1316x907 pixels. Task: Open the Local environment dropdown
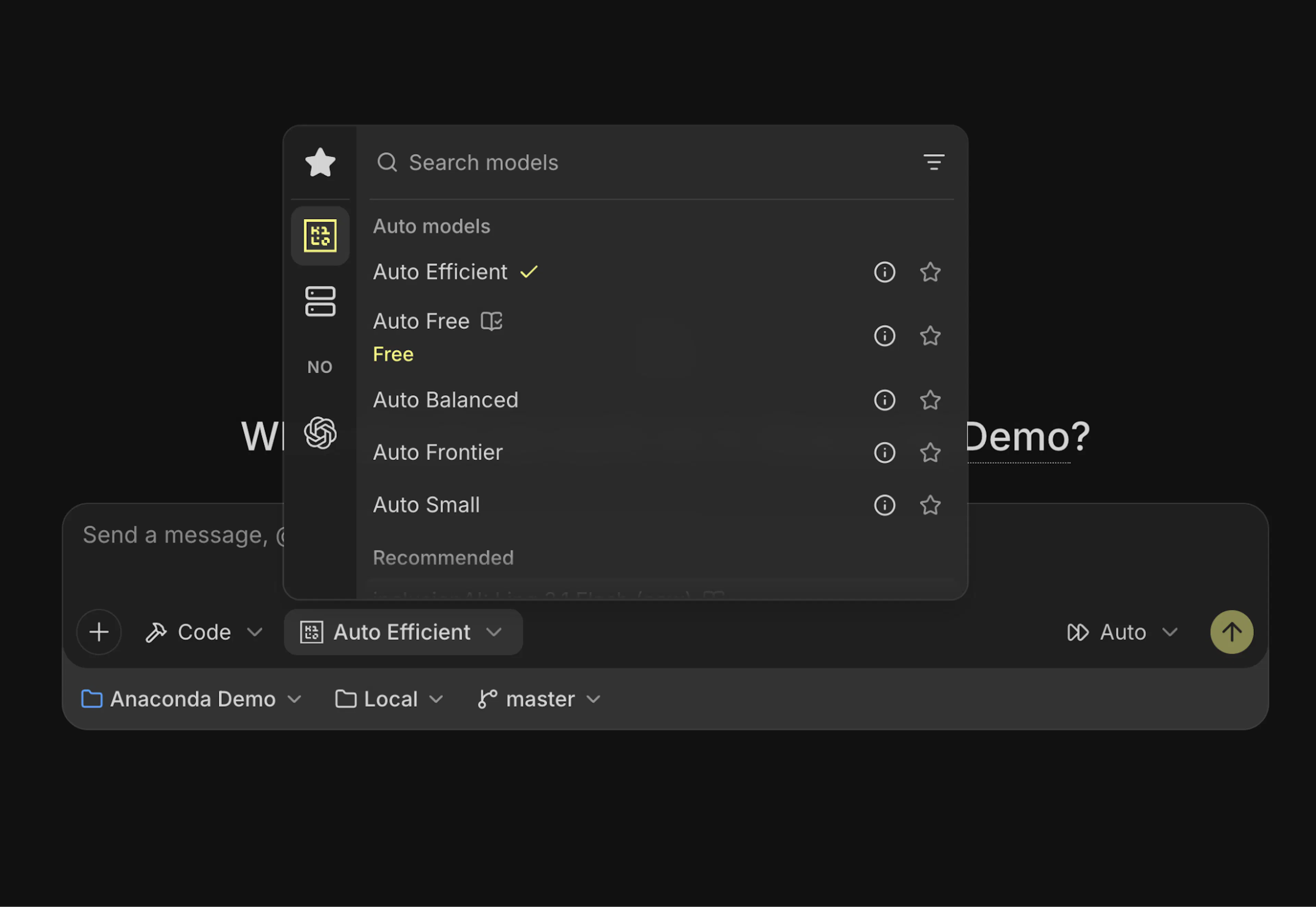click(x=389, y=699)
